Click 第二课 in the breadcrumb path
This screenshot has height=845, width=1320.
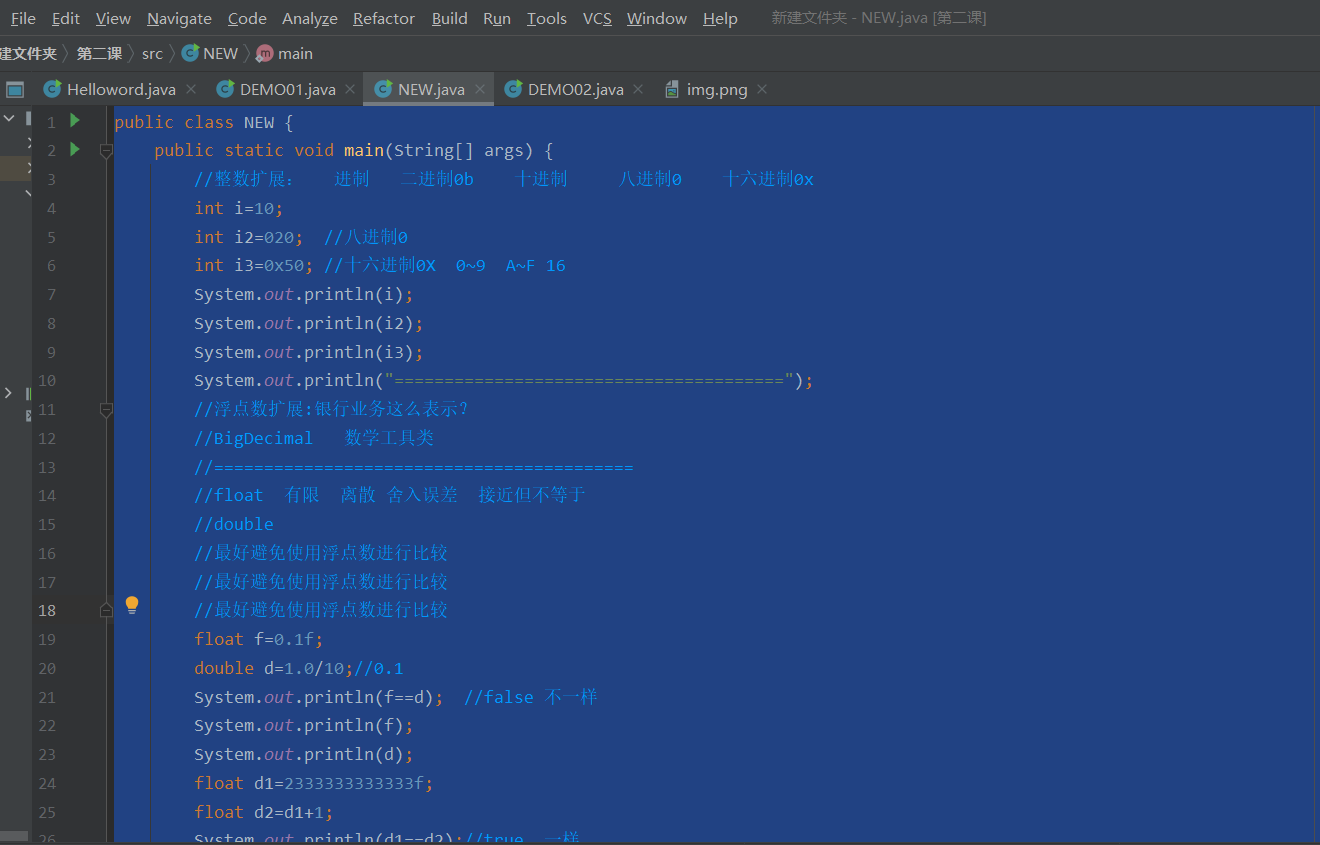(99, 53)
